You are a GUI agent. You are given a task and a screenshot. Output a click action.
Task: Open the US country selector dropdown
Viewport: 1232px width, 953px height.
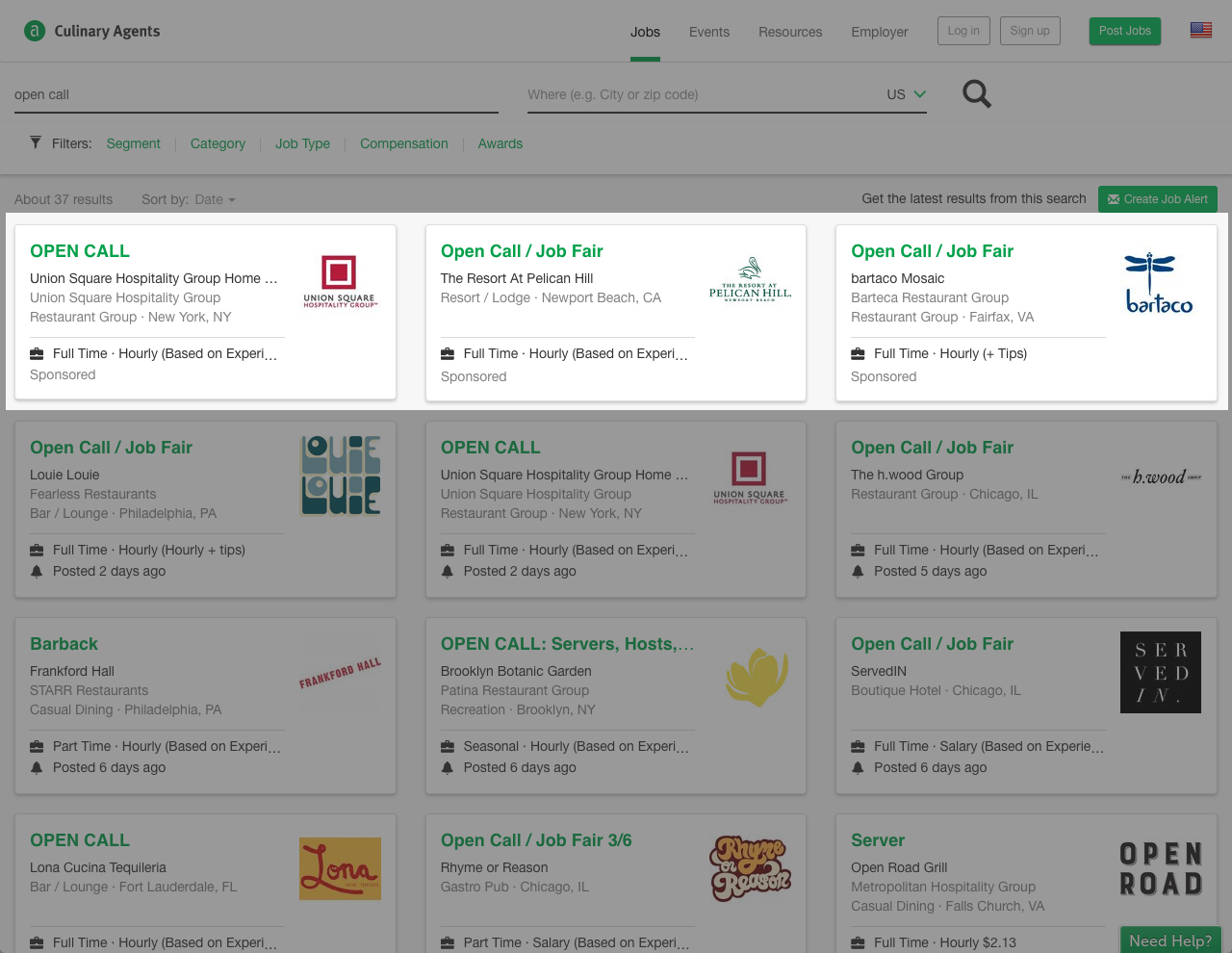point(905,93)
